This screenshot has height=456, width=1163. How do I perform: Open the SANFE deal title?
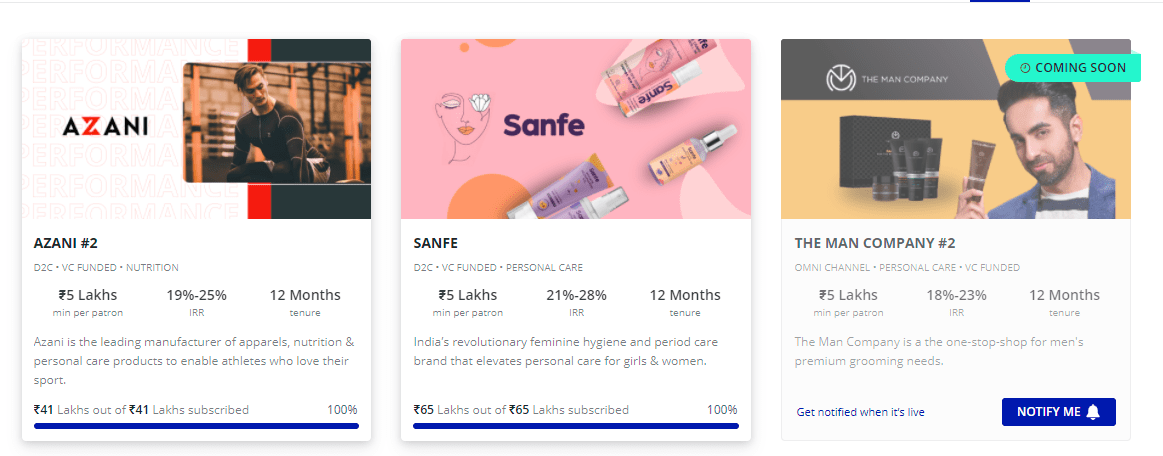pyautogui.click(x=435, y=243)
